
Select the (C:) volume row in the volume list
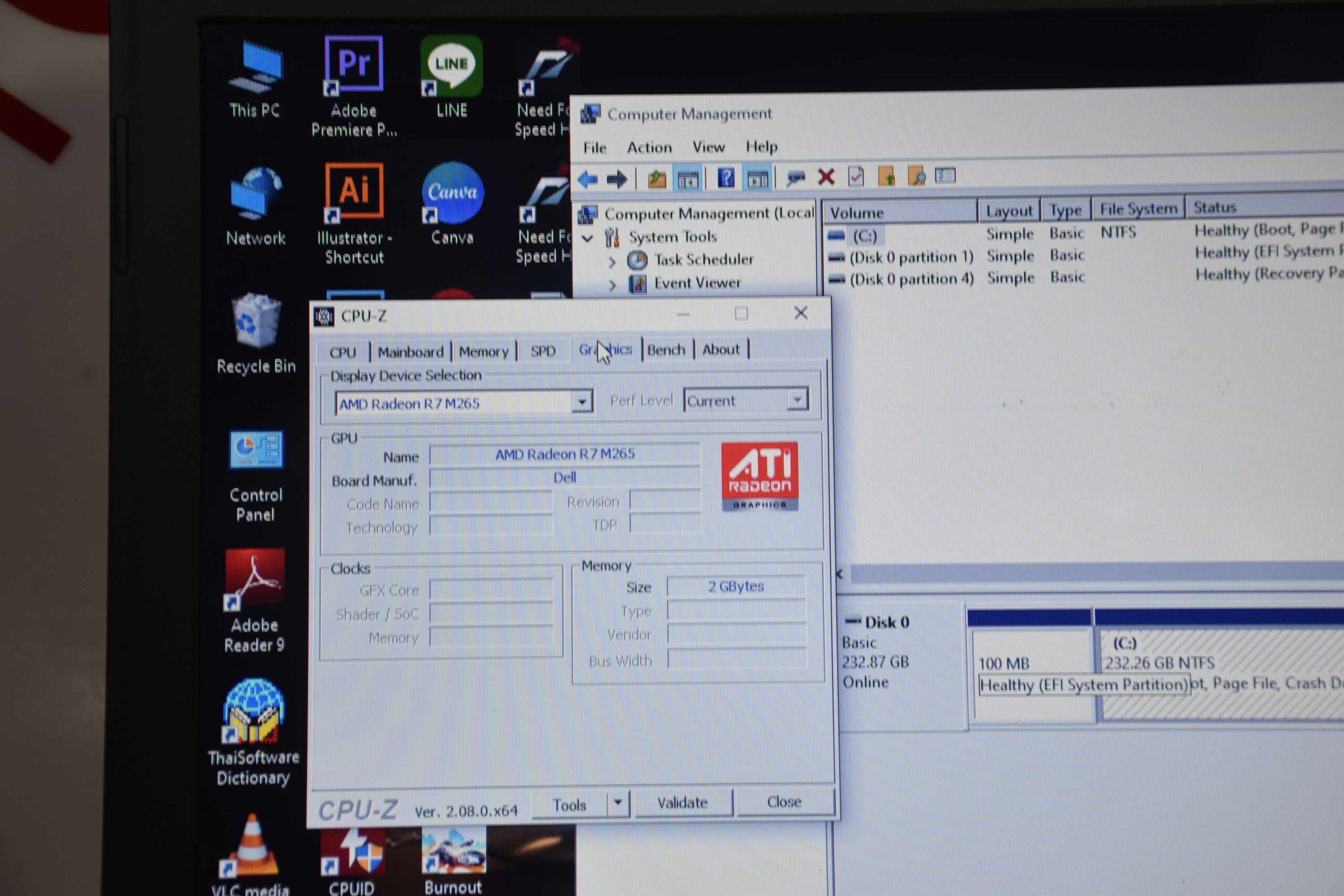point(1086,233)
